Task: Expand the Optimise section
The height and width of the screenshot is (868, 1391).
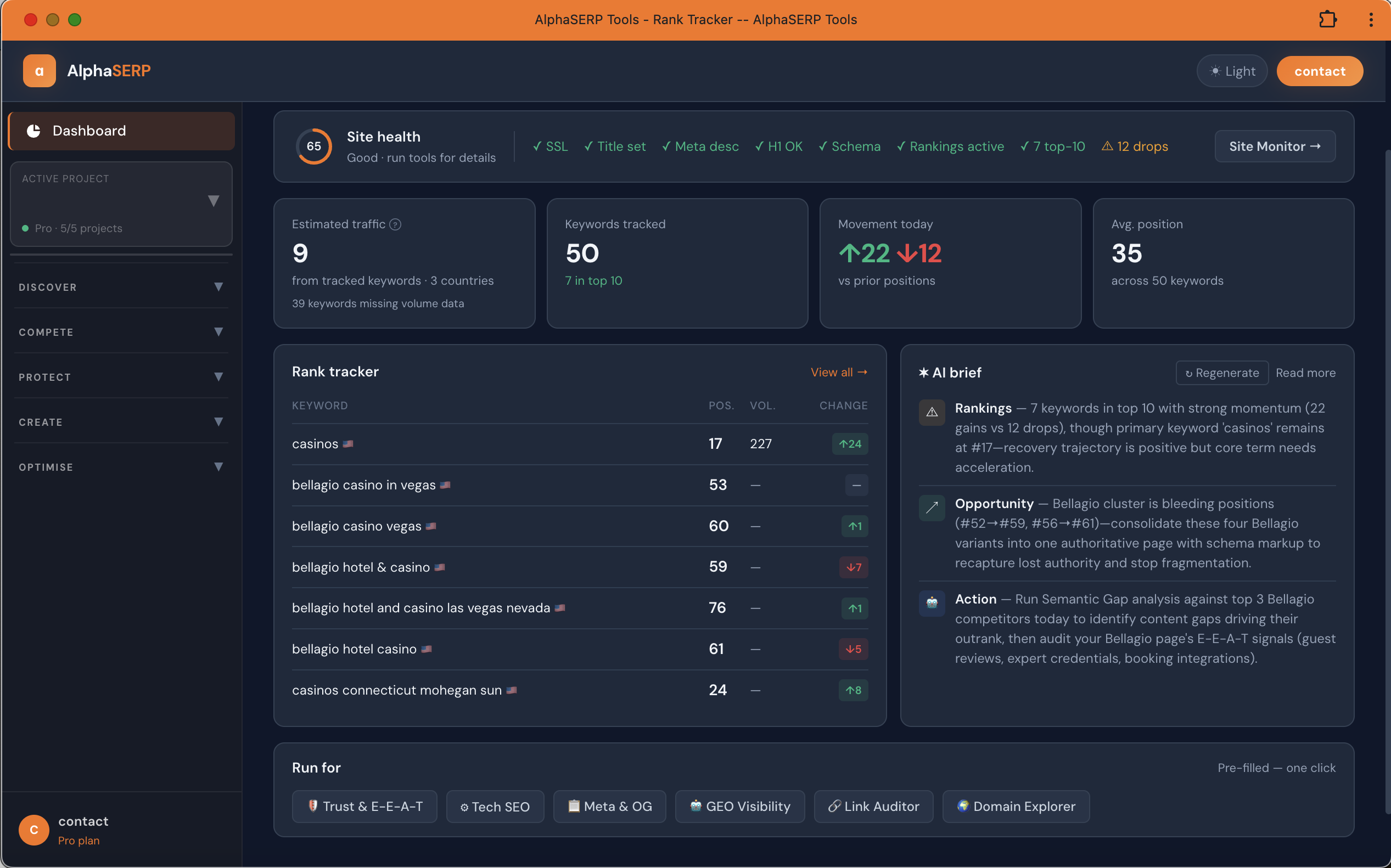Action: click(x=121, y=467)
